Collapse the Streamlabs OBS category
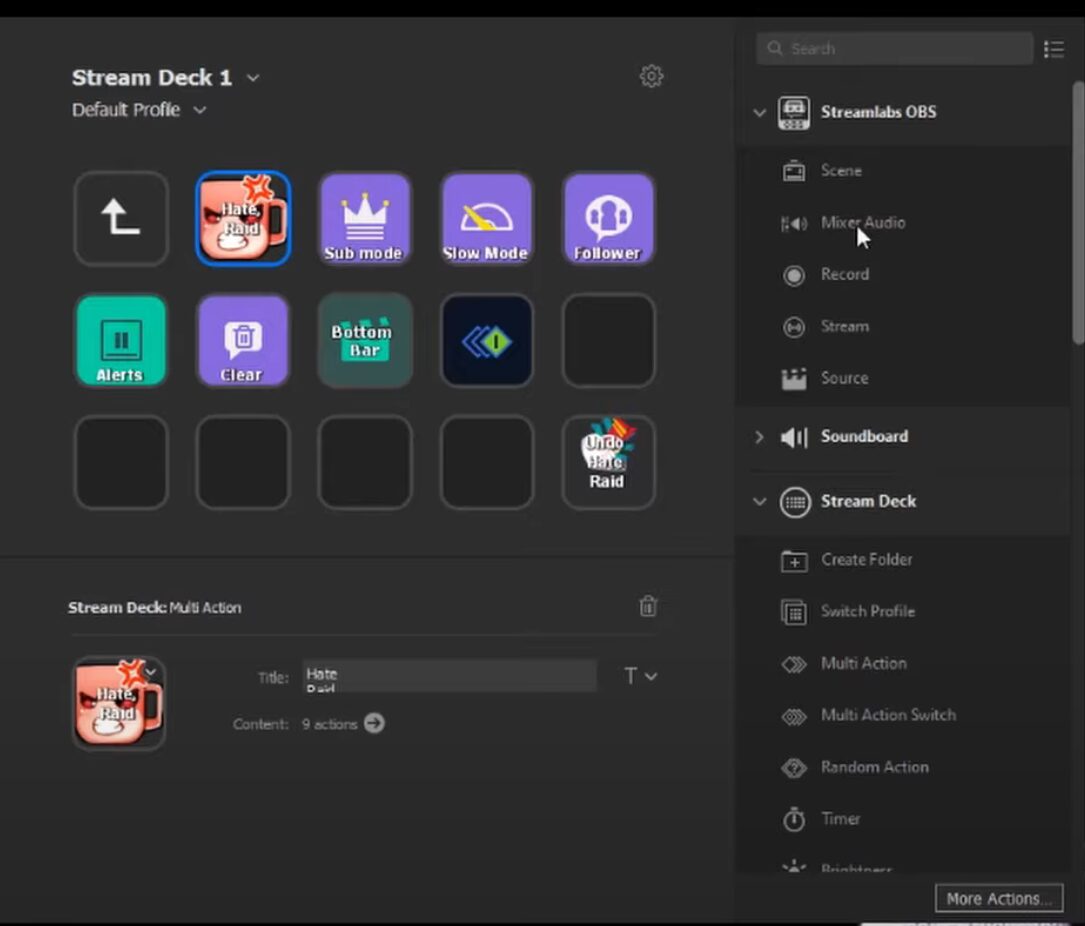 tap(759, 112)
